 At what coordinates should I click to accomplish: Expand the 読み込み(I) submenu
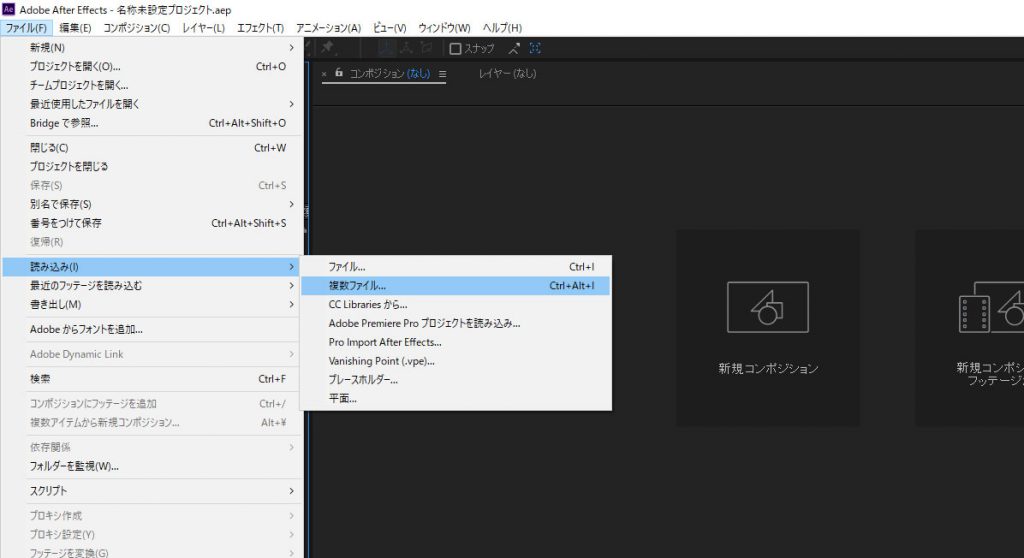tap(151, 267)
